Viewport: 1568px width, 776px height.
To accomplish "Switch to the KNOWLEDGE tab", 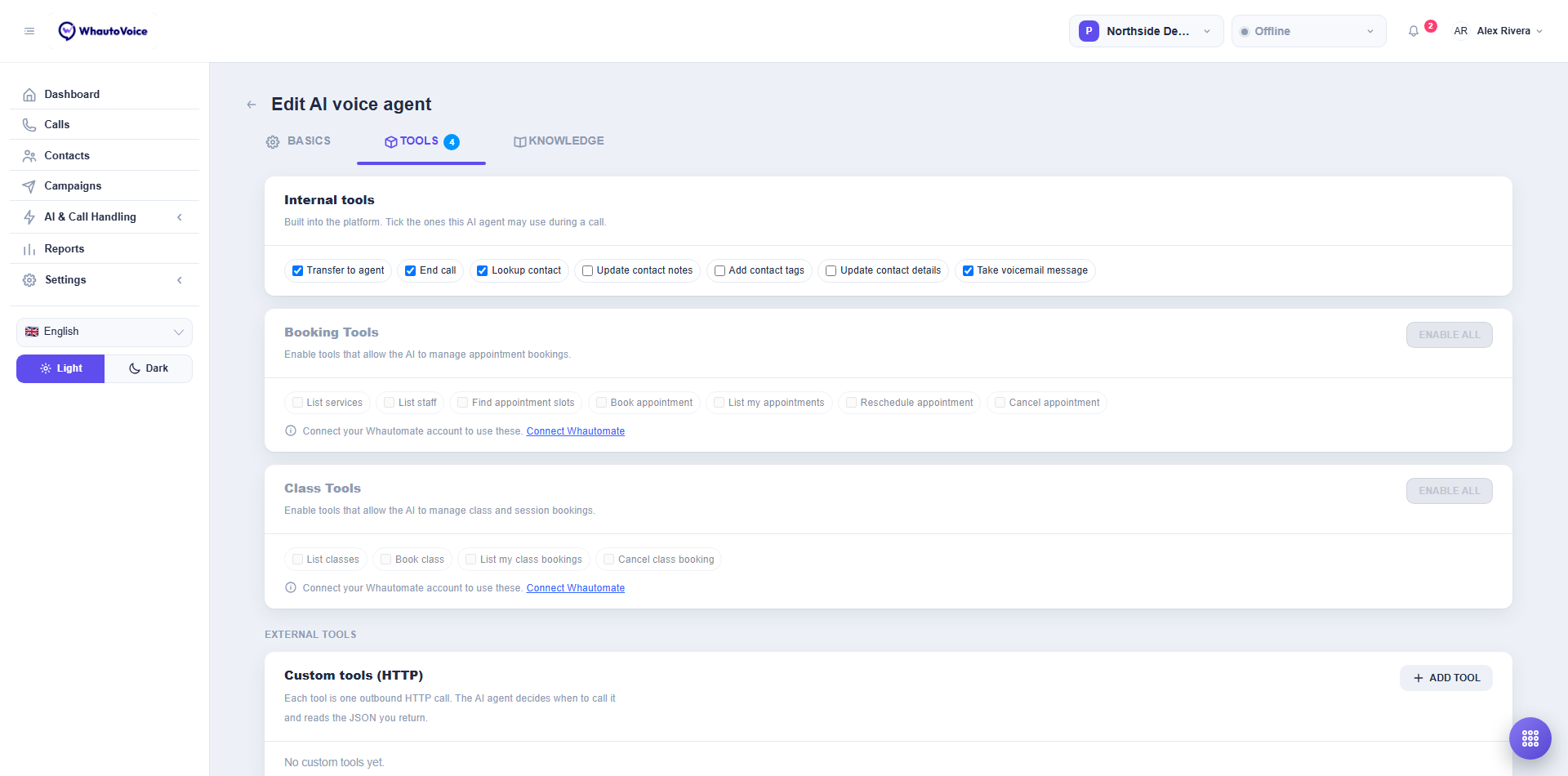I will pyautogui.click(x=559, y=141).
